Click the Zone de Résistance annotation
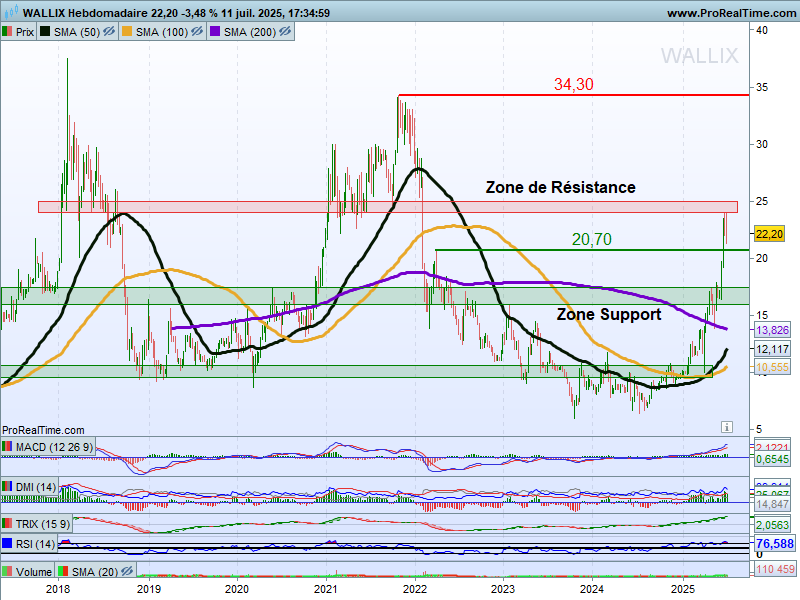The image size is (800, 600). tap(560, 187)
